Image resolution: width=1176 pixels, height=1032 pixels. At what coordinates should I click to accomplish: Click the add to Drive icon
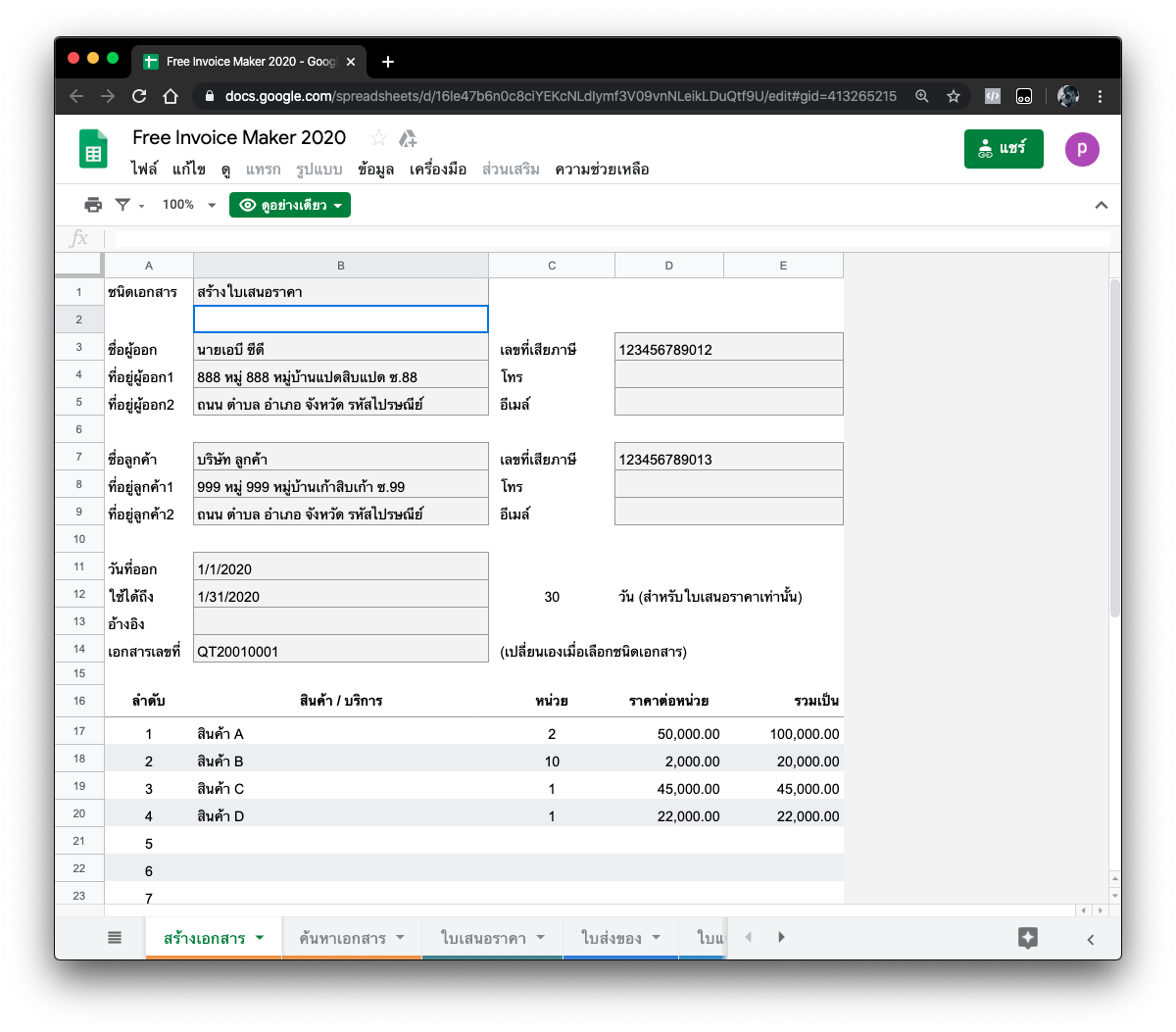408,138
